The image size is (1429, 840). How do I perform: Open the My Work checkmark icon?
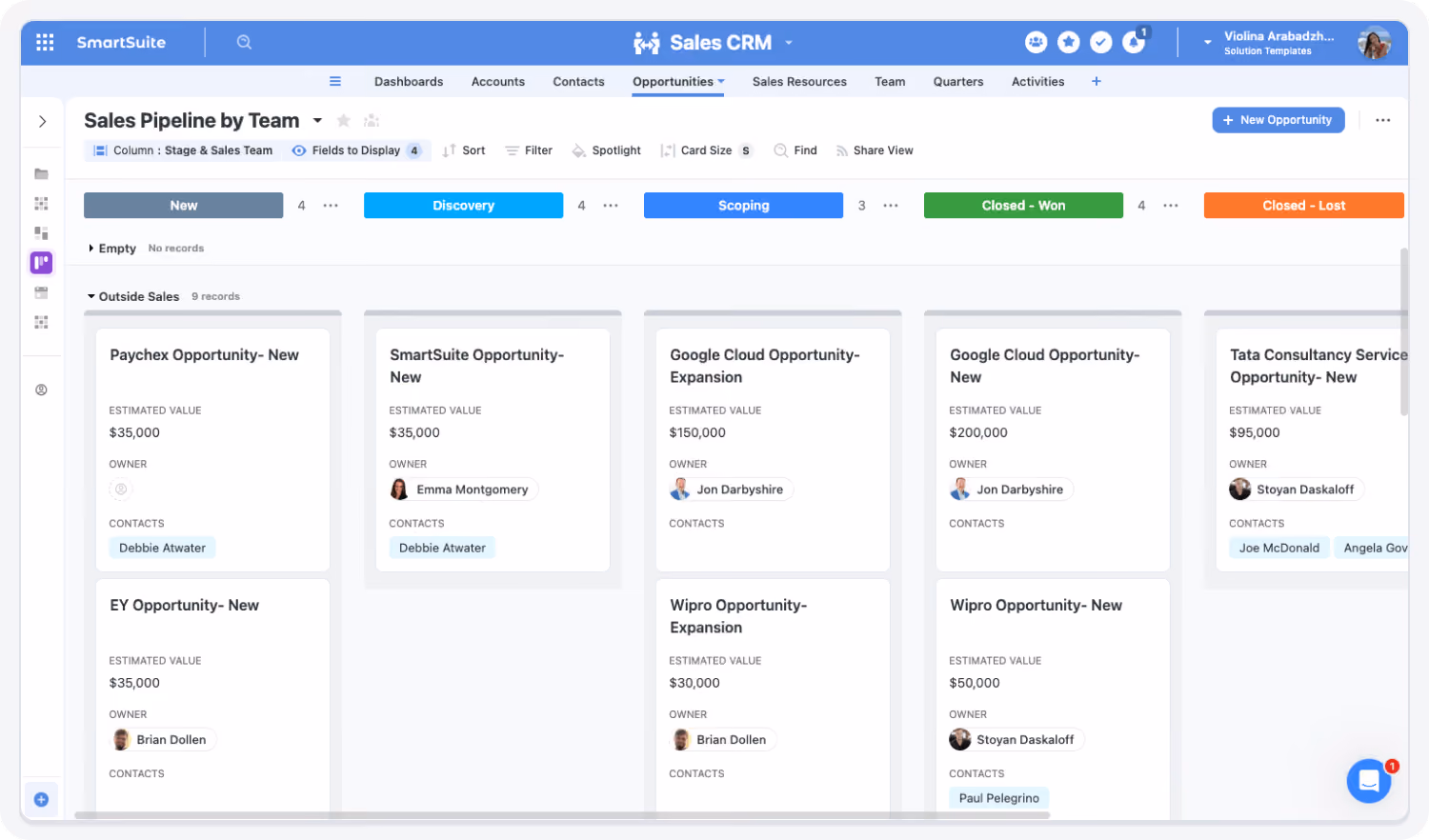point(1100,42)
